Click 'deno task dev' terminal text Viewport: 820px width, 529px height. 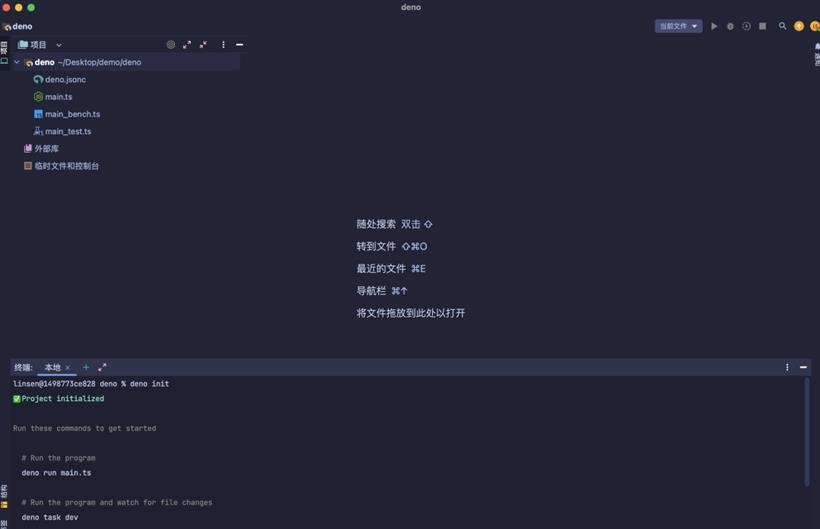pyautogui.click(x=50, y=517)
